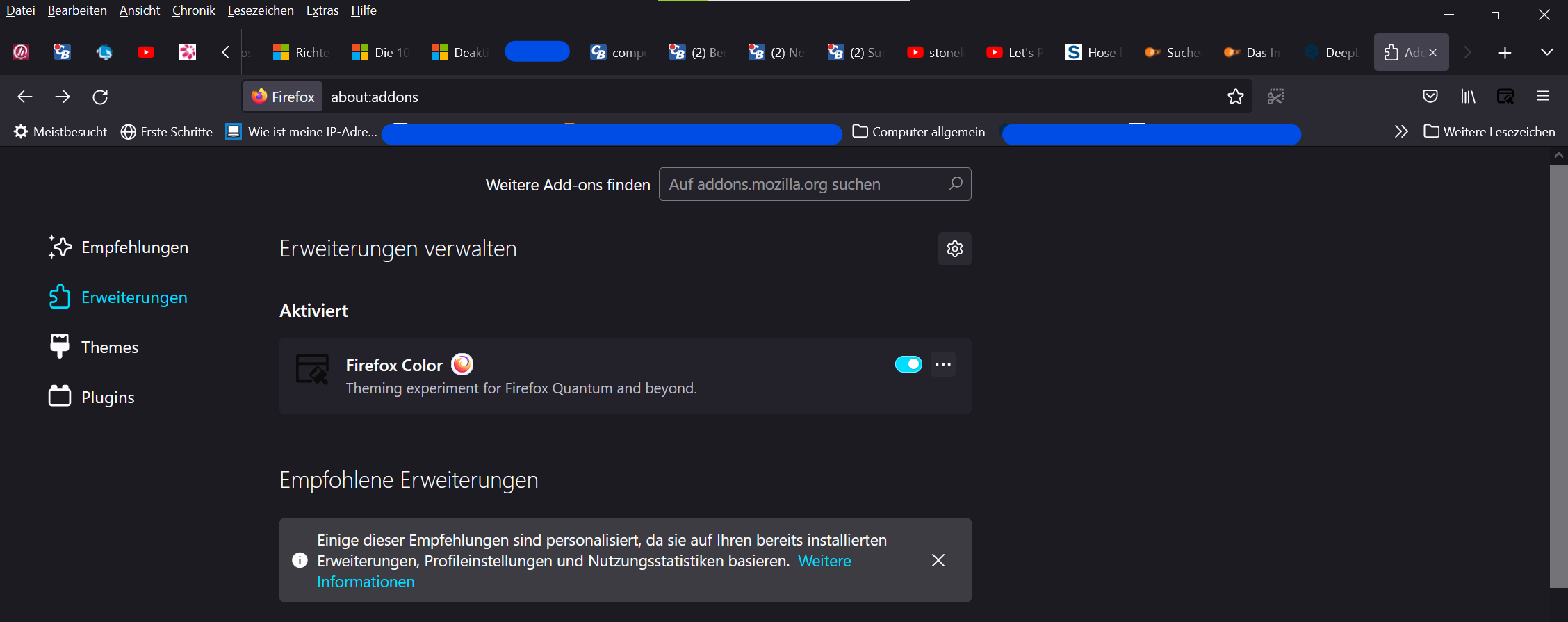Open the pinned YouTube tab
The height and width of the screenshot is (622, 1568).
146,52
